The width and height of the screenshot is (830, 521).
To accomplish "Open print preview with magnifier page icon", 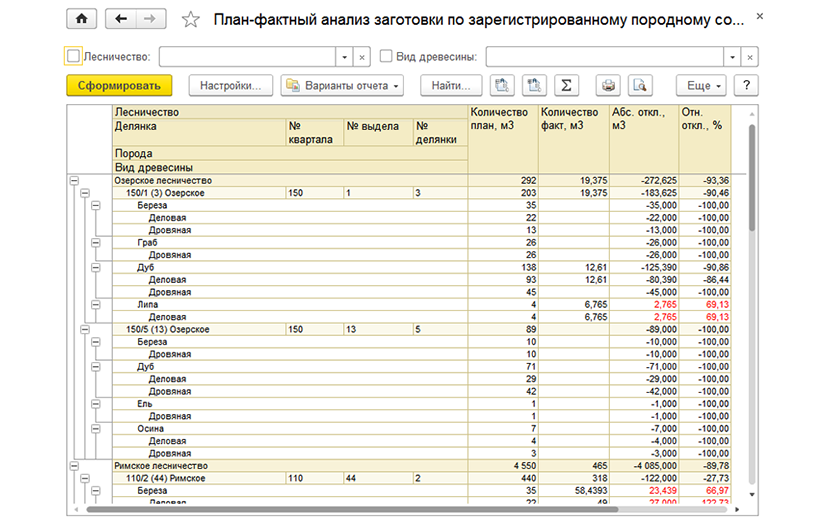I will [x=640, y=85].
